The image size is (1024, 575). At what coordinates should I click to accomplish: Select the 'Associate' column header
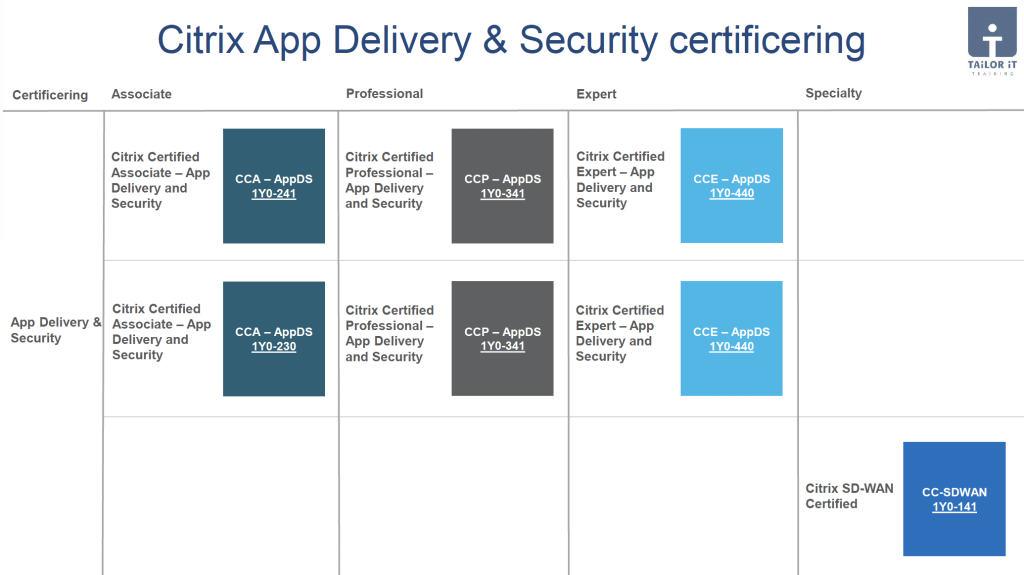141,94
